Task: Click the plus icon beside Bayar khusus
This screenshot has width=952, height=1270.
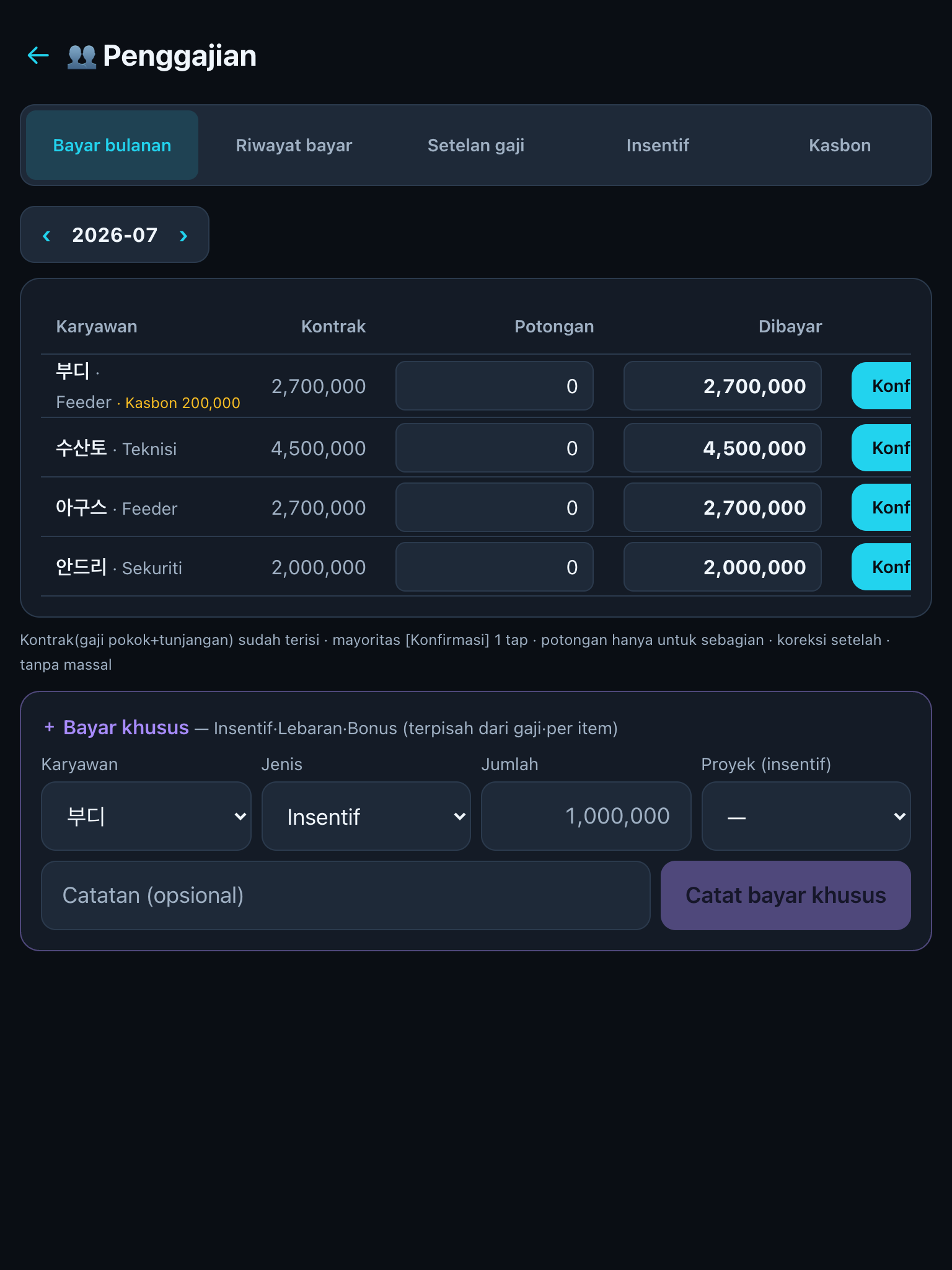Action: (x=50, y=727)
